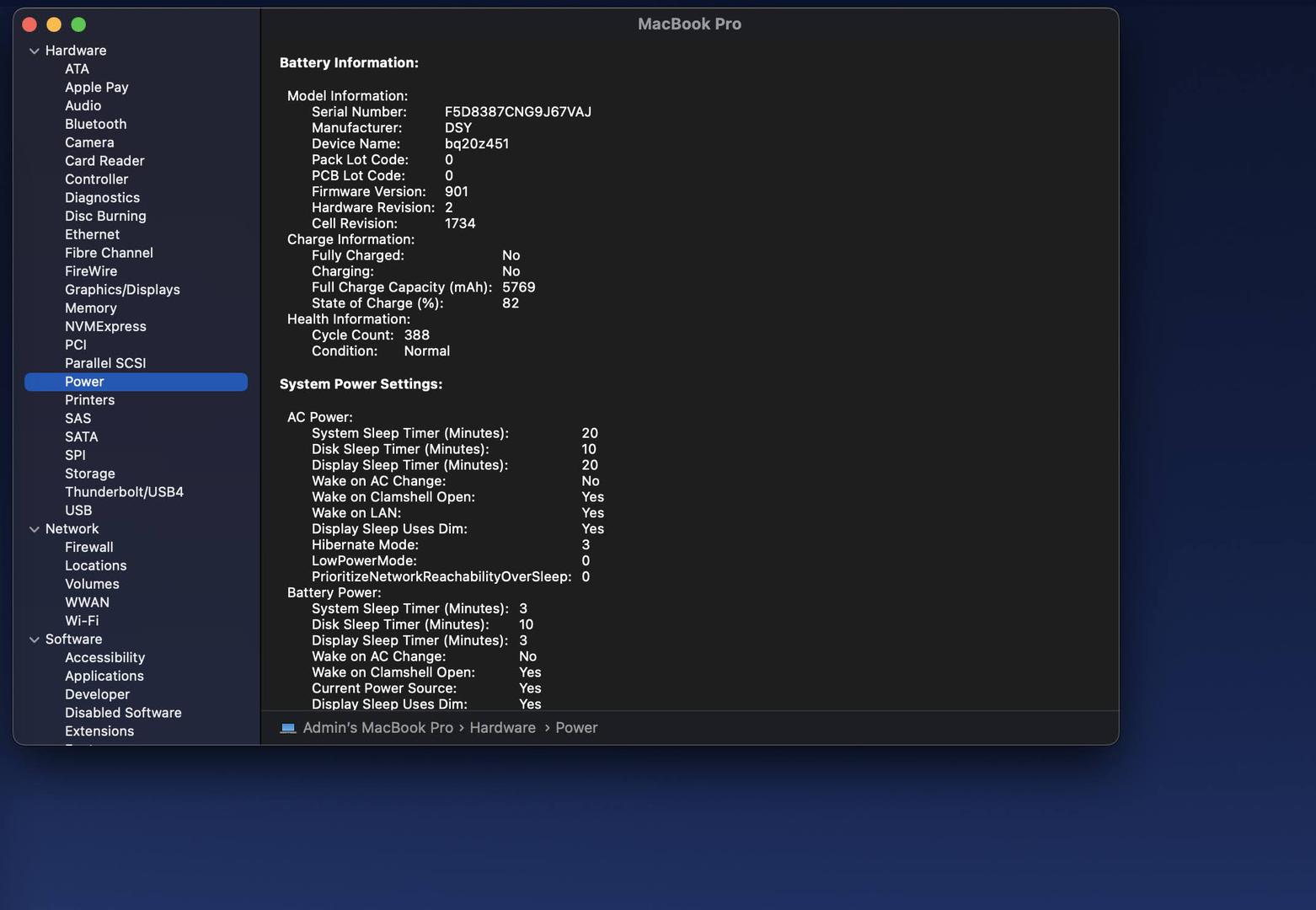The width and height of the screenshot is (1316, 910).
Task: View Wi-Fi information
Action: tap(82, 621)
